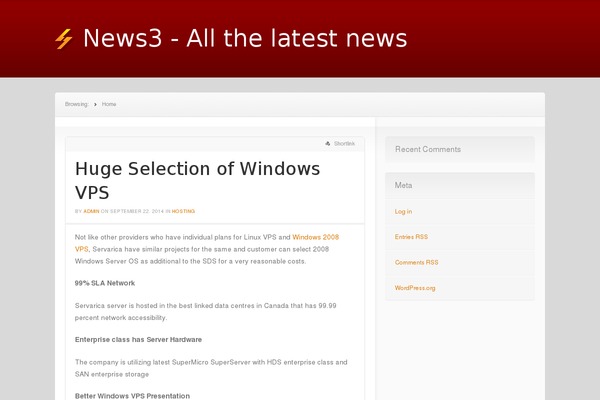Click the Better Windows VPS Presentation heading
600x400 pixels.
[132, 396]
